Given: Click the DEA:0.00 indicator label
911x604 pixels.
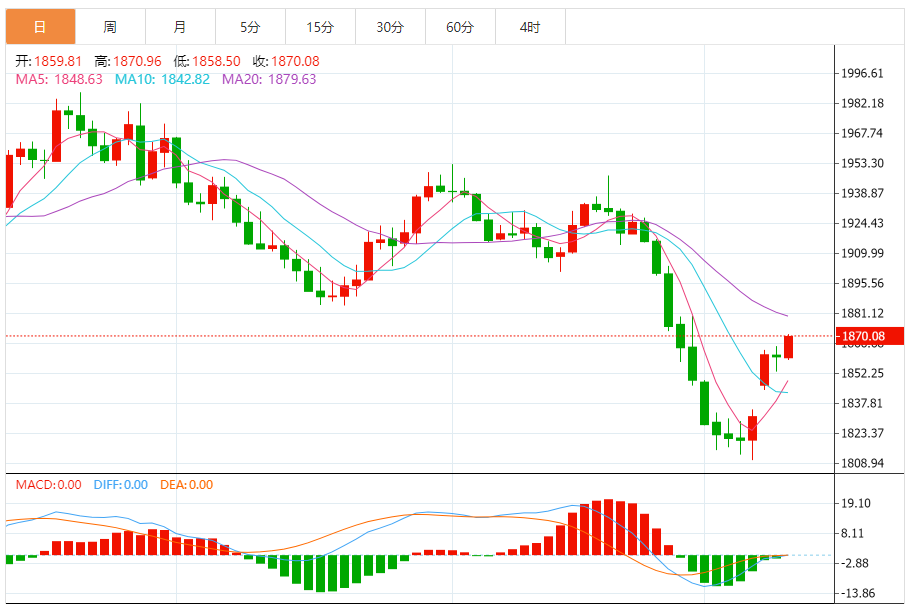Looking at the screenshot, I should (186, 485).
